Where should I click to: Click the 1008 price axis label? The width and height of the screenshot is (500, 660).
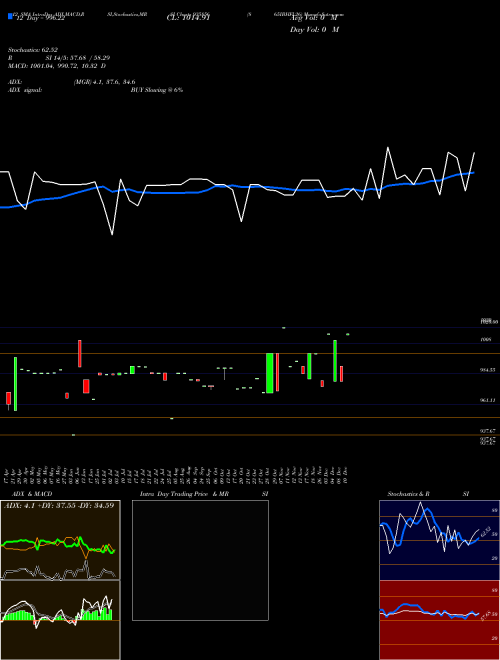coord(485,339)
